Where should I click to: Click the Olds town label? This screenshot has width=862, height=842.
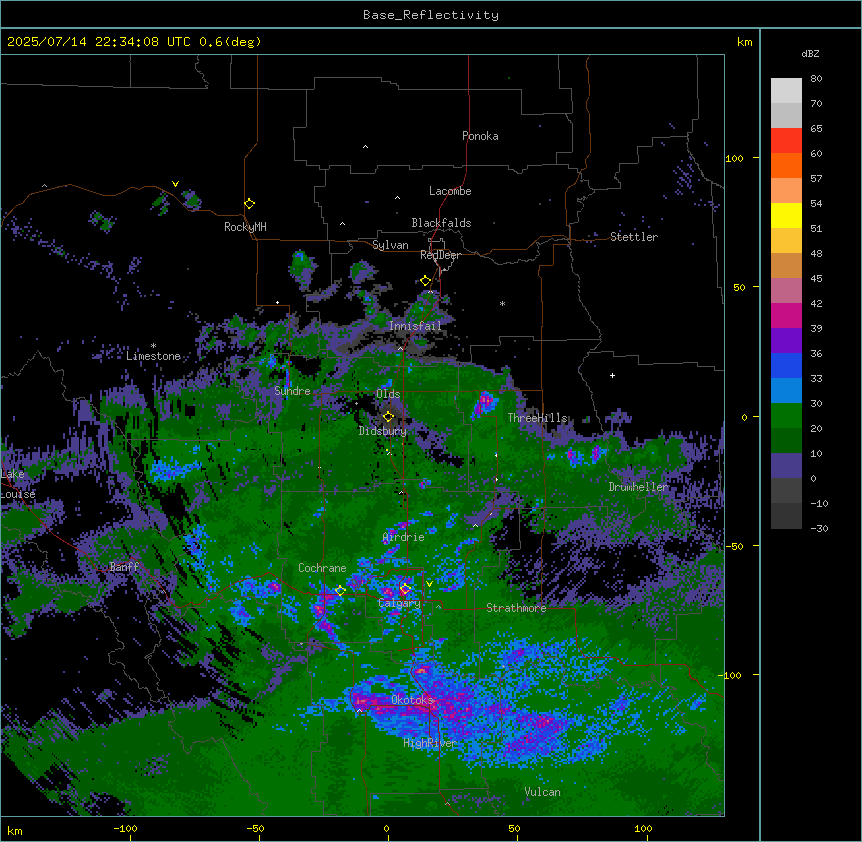[x=388, y=394]
